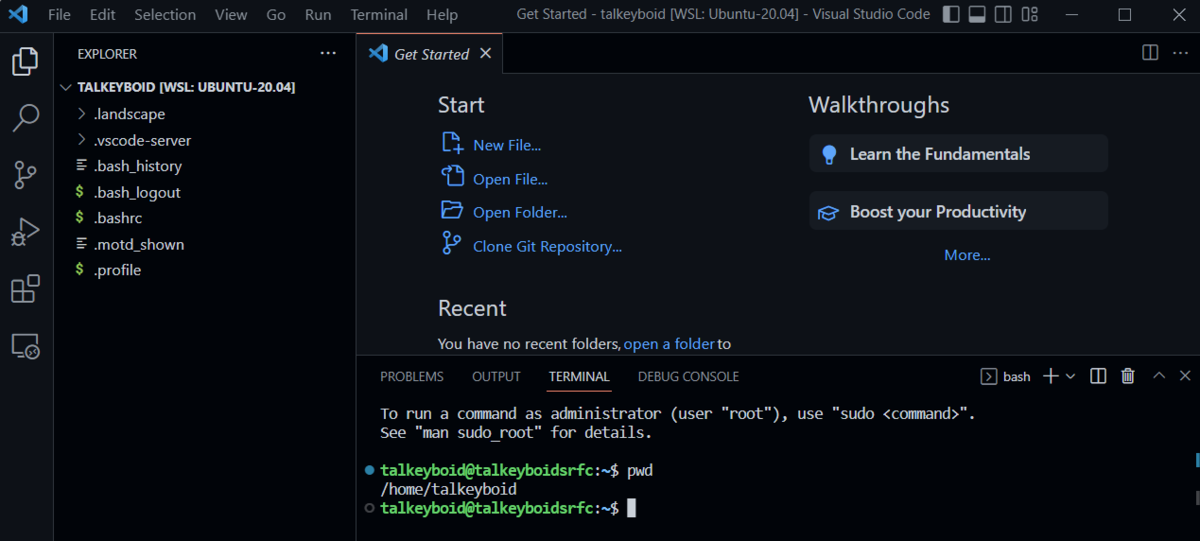Click the Clone Git Repository... link
The width and height of the screenshot is (1200, 541).
click(547, 246)
